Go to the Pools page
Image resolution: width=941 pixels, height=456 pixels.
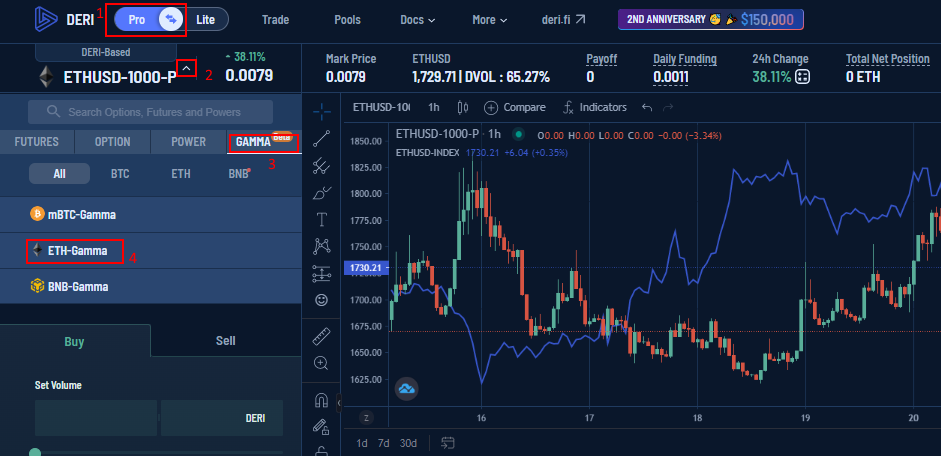click(x=347, y=20)
